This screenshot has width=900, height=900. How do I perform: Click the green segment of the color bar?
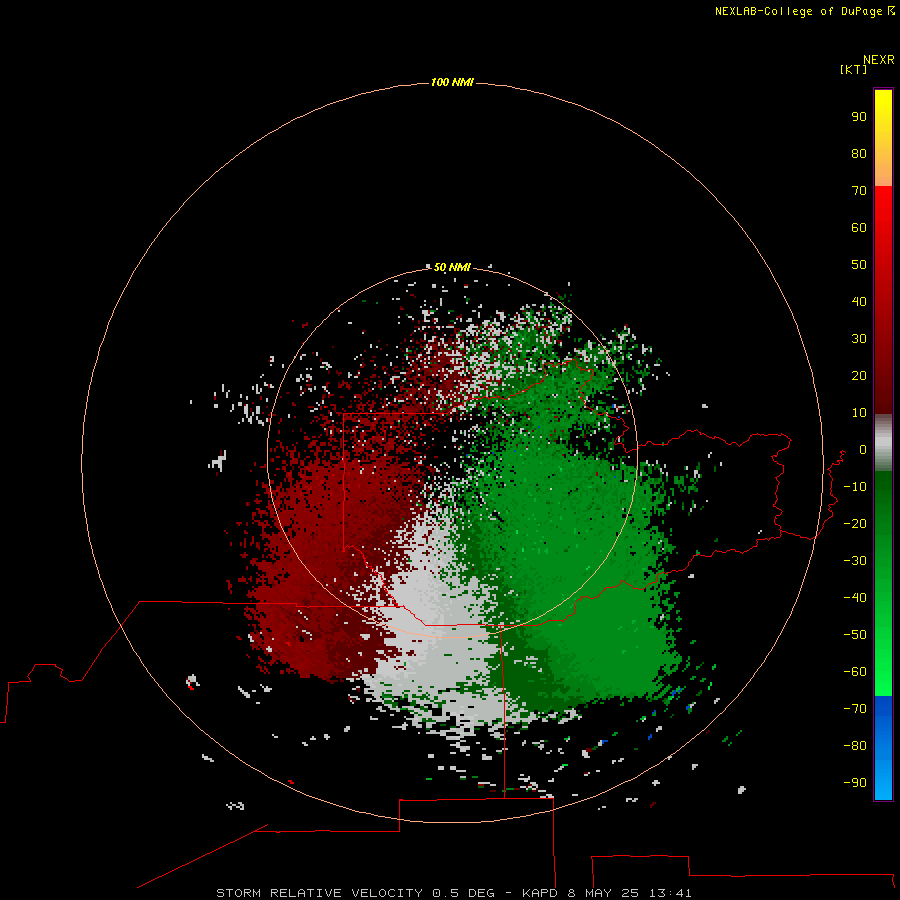(x=883, y=583)
